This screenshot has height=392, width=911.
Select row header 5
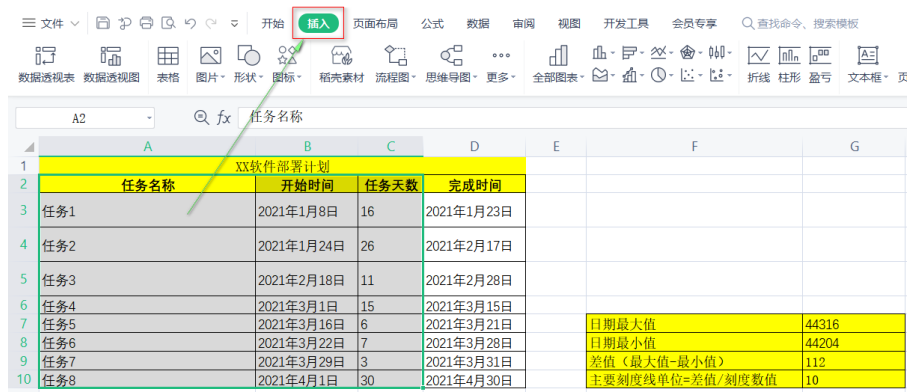pos(24,279)
